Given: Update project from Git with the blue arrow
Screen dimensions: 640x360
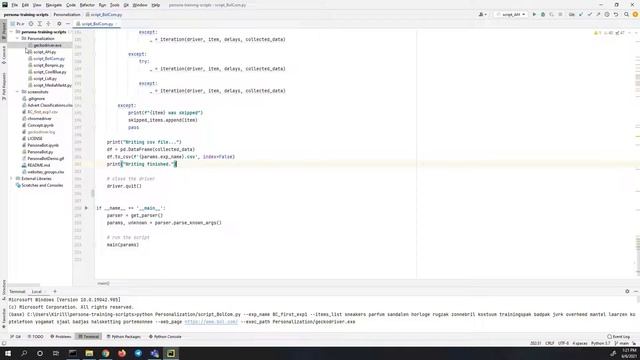Looking at the screenshot, I should (x=581, y=14).
